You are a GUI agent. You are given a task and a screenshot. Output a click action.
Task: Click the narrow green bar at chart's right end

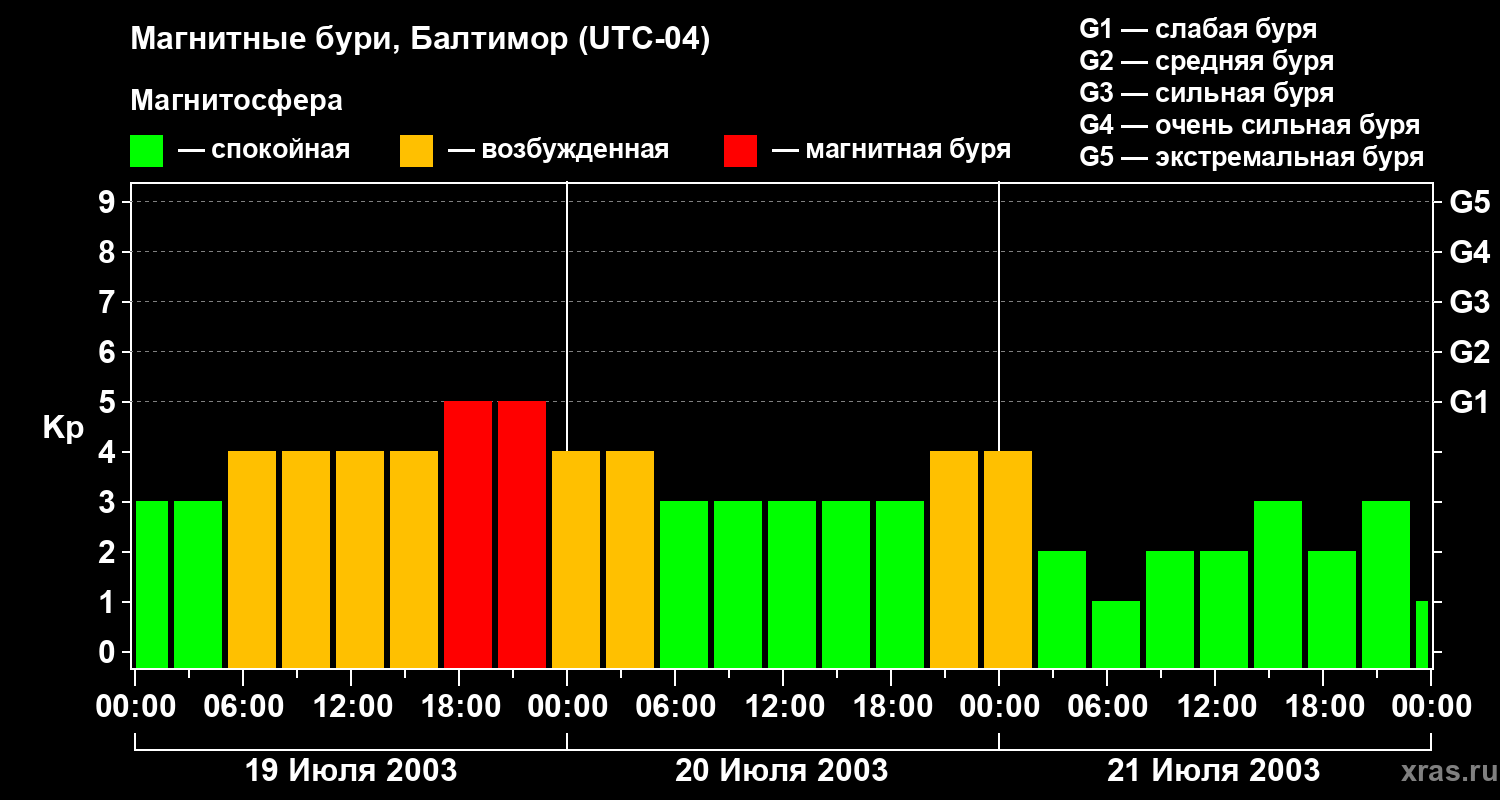click(1422, 634)
